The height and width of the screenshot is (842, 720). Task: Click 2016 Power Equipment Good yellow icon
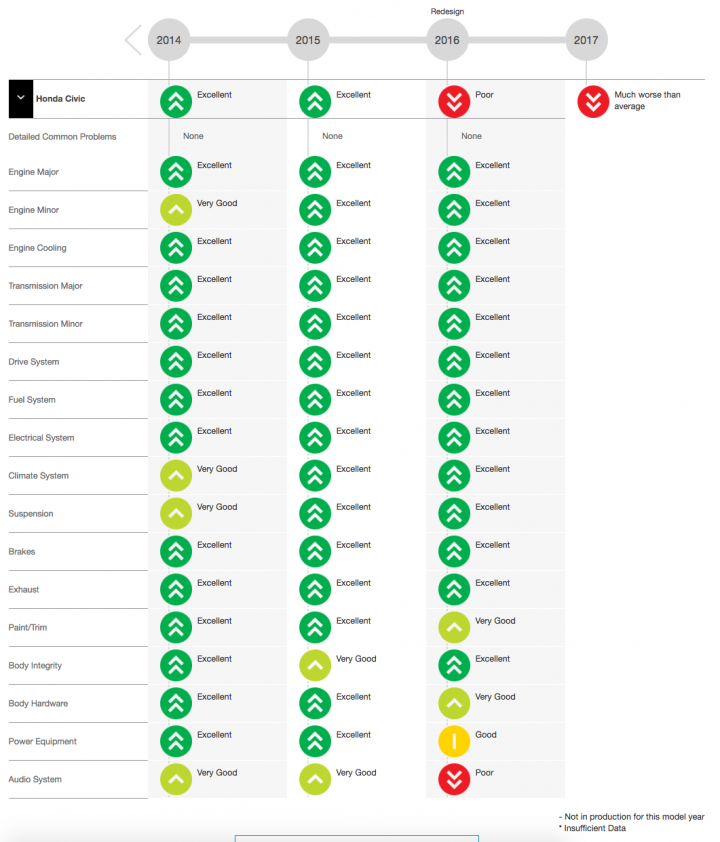[454, 742]
